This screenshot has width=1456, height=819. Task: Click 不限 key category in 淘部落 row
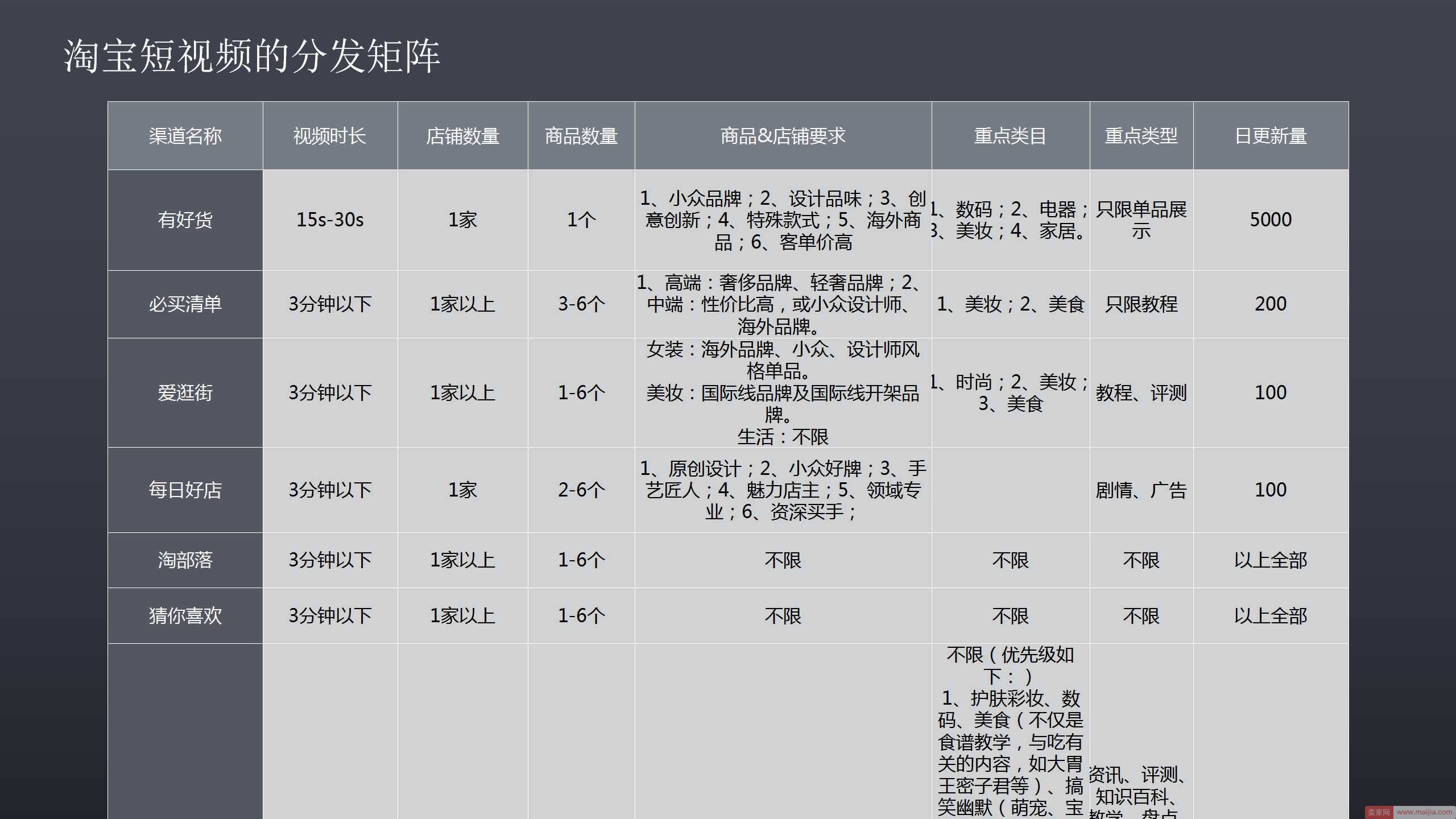click(x=1011, y=560)
